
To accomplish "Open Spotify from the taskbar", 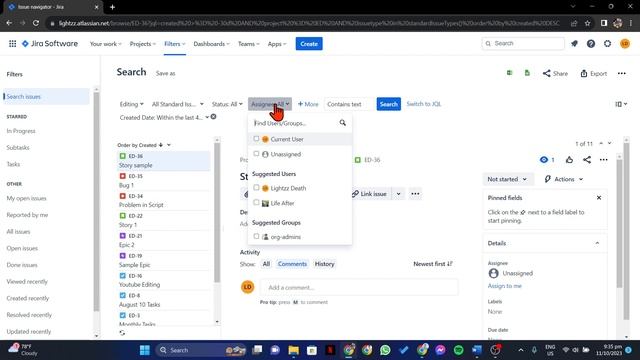I will point(458,350).
